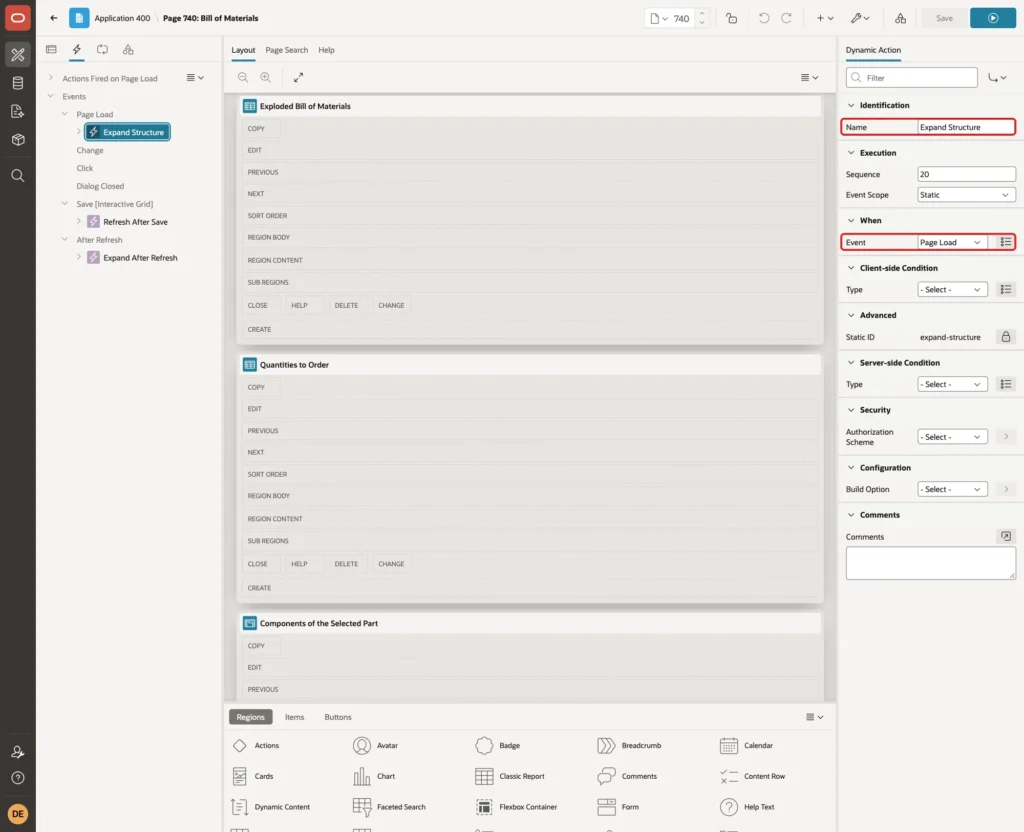The image size is (1024, 832).
Task: Open the DE user account avatar
Action: point(18,814)
